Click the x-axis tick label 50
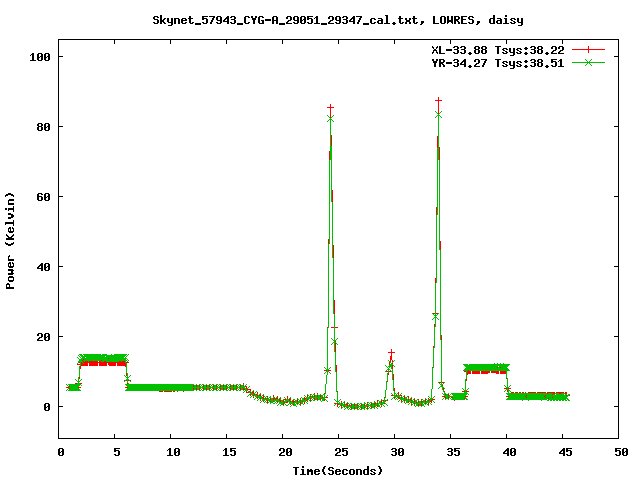This screenshot has height=480, width=640. (x=621, y=452)
